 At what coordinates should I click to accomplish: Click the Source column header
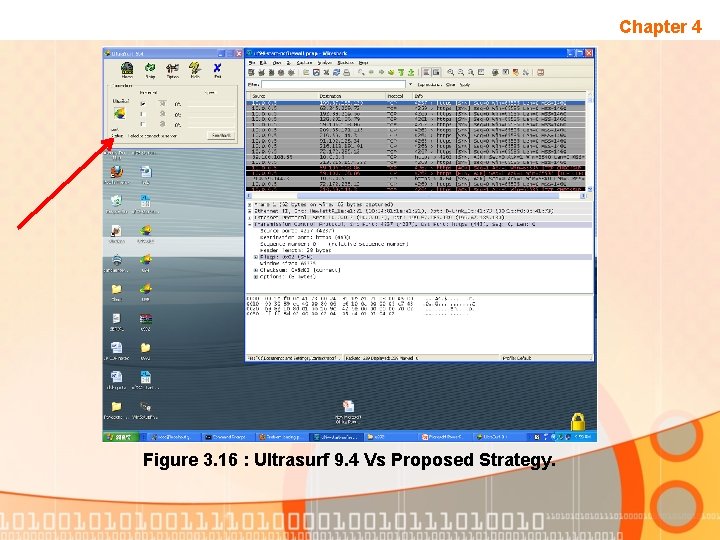click(x=283, y=96)
